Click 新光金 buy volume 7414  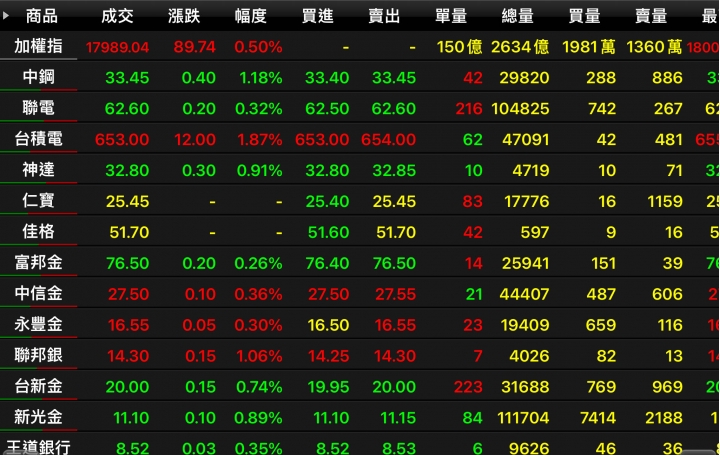(x=598, y=418)
